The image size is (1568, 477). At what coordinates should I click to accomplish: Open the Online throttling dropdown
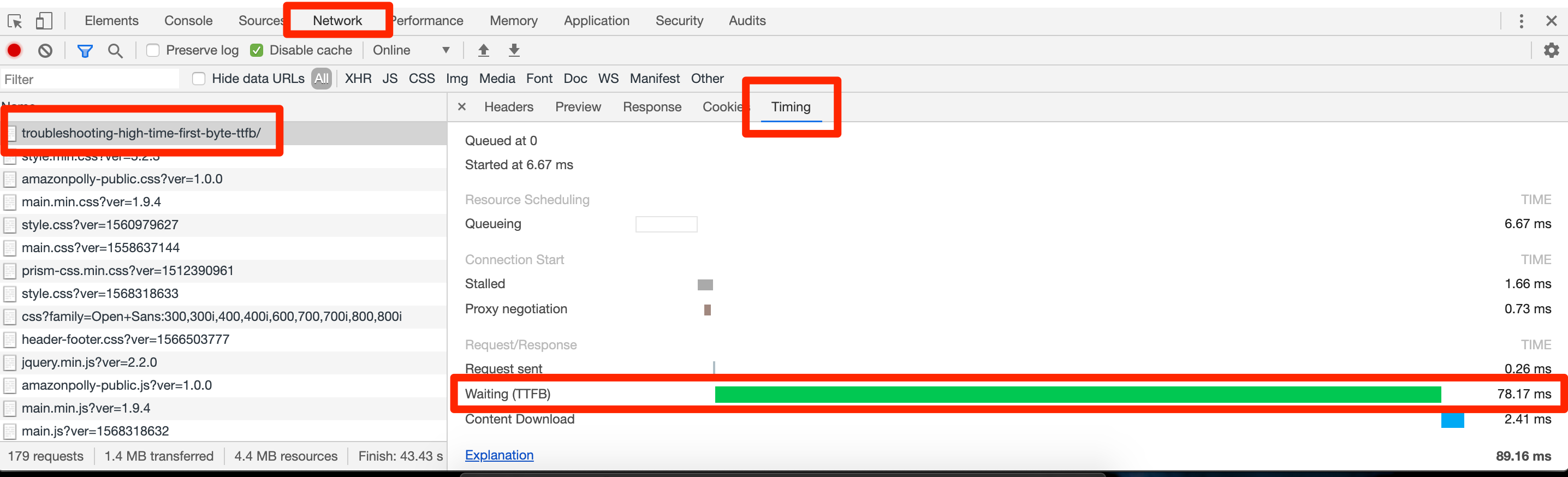(411, 51)
